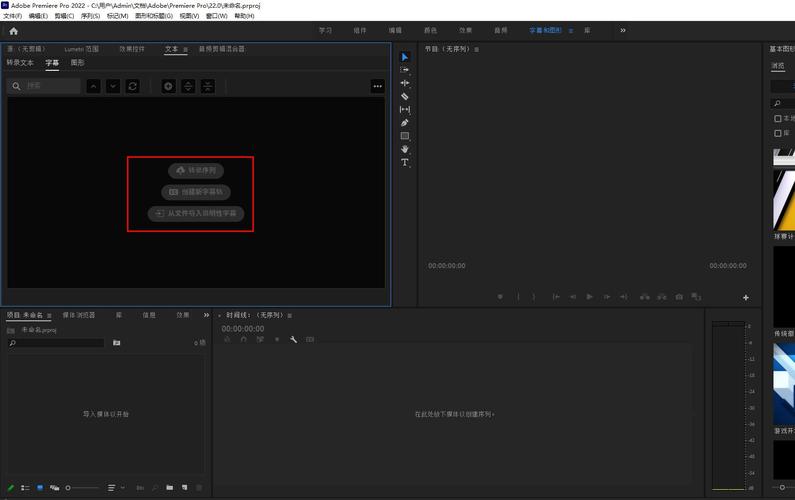This screenshot has height=500, width=795.
Task: Open the captions panel three-dot menu
Action: click(x=378, y=86)
